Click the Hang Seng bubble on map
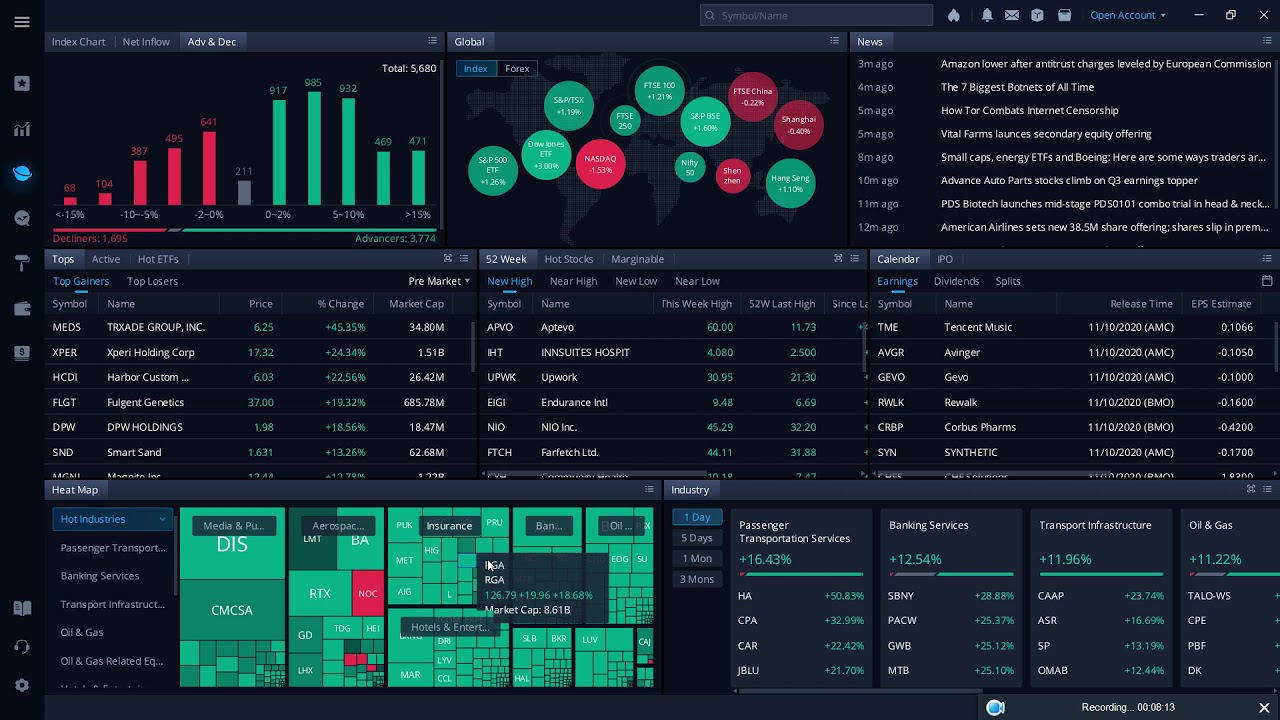The width and height of the screenshot is (1280, 720). point(790,183)
